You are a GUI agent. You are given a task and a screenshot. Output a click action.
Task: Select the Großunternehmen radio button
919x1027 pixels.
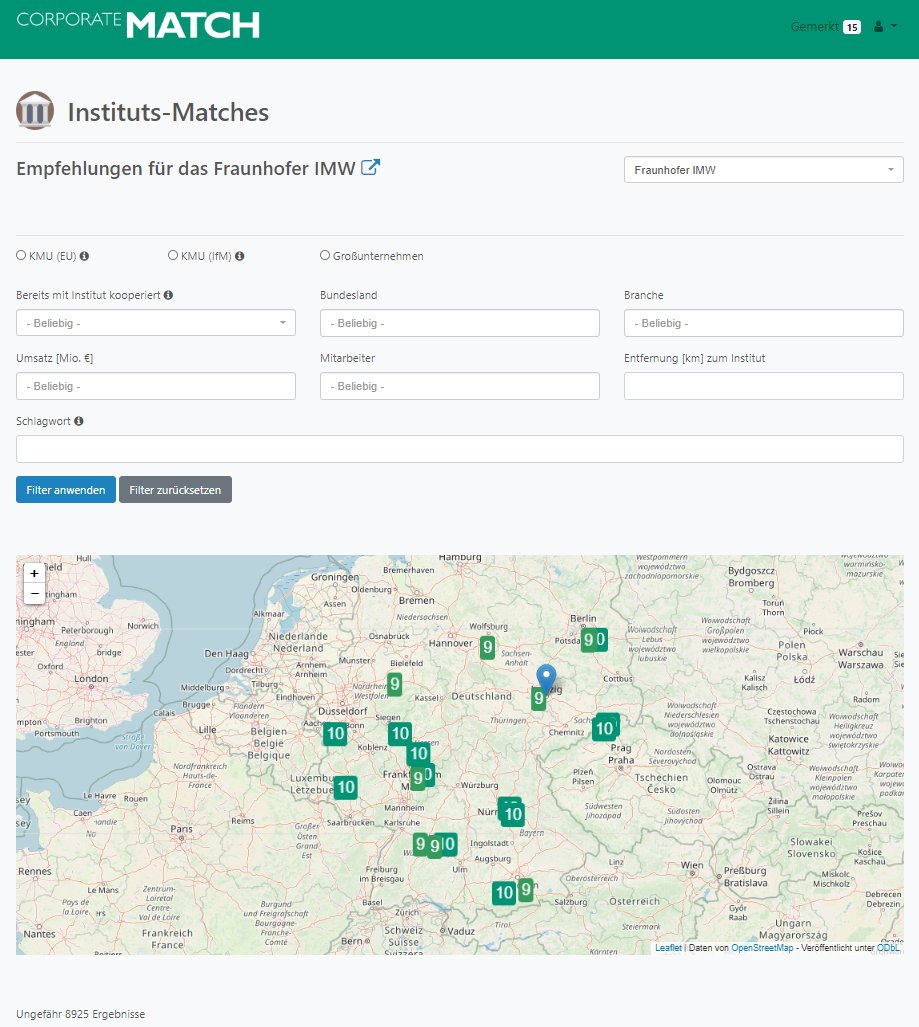[325, 255]
